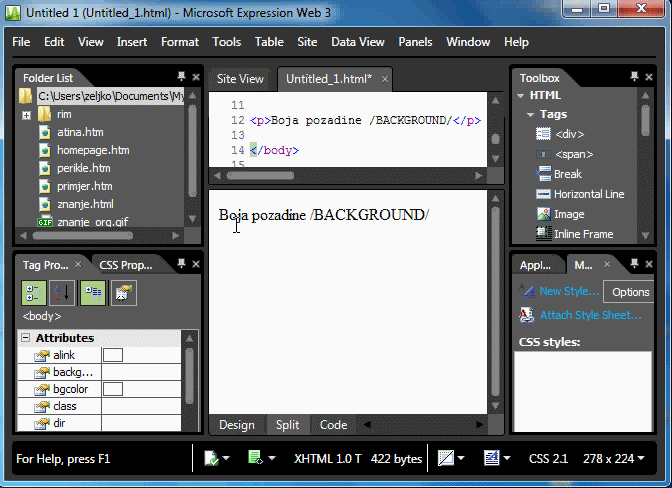Expand the rim folder in Folder List

pos(26,115)
